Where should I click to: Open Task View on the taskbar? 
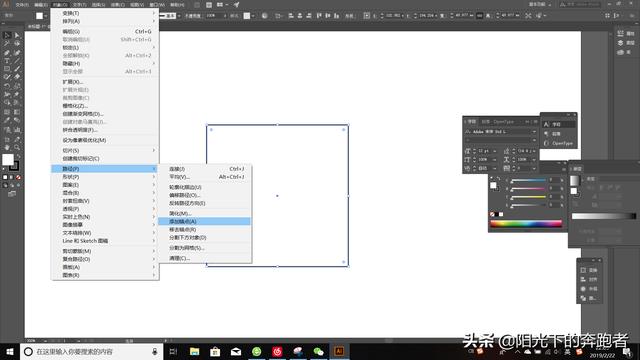pyautogui.click(x=173, y=351)
